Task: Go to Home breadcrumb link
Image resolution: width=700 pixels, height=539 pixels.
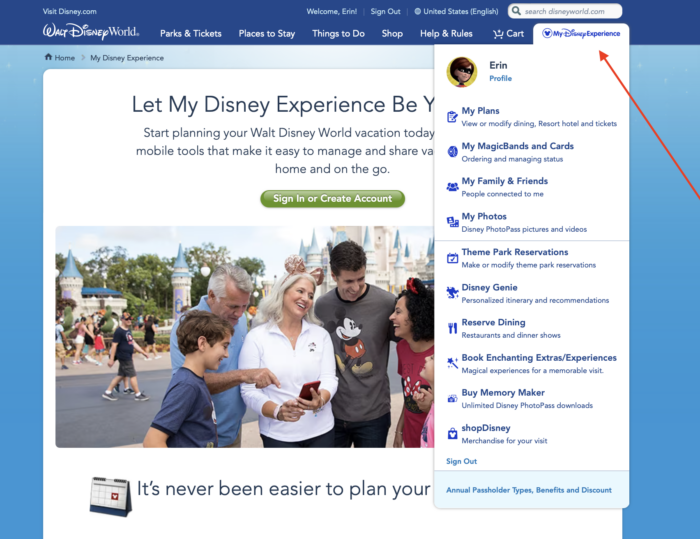Action: coord(64,58)
